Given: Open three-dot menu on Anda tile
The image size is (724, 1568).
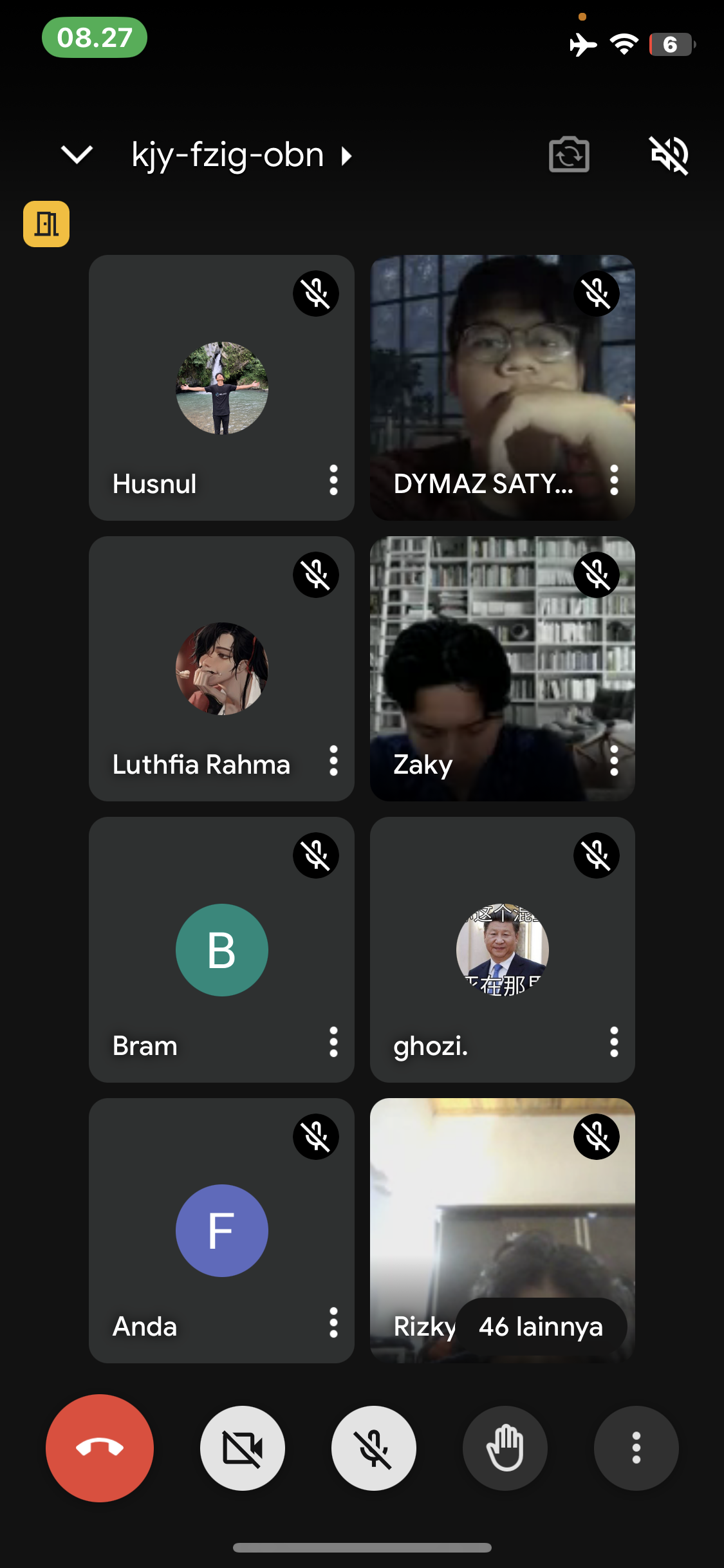Looking at the screenshot, I should click(x=333, y=1323).
